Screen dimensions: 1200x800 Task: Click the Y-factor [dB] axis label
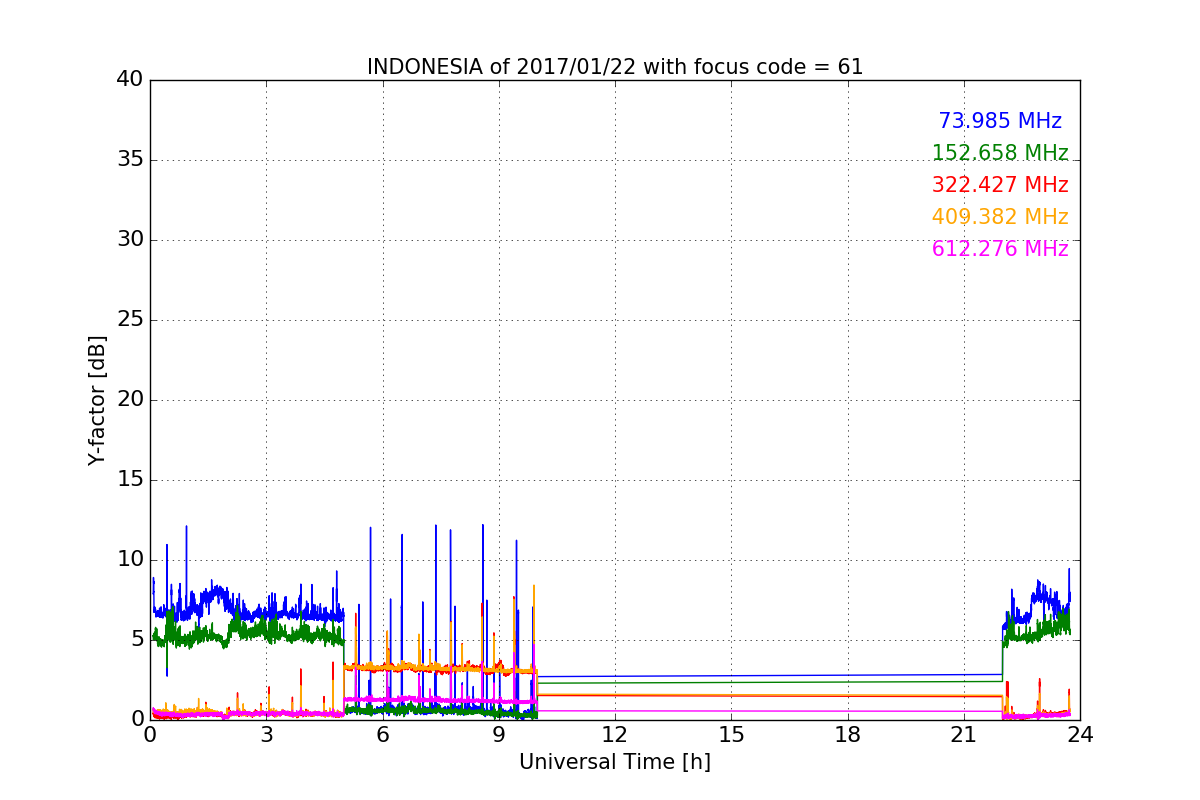point(97,400)
